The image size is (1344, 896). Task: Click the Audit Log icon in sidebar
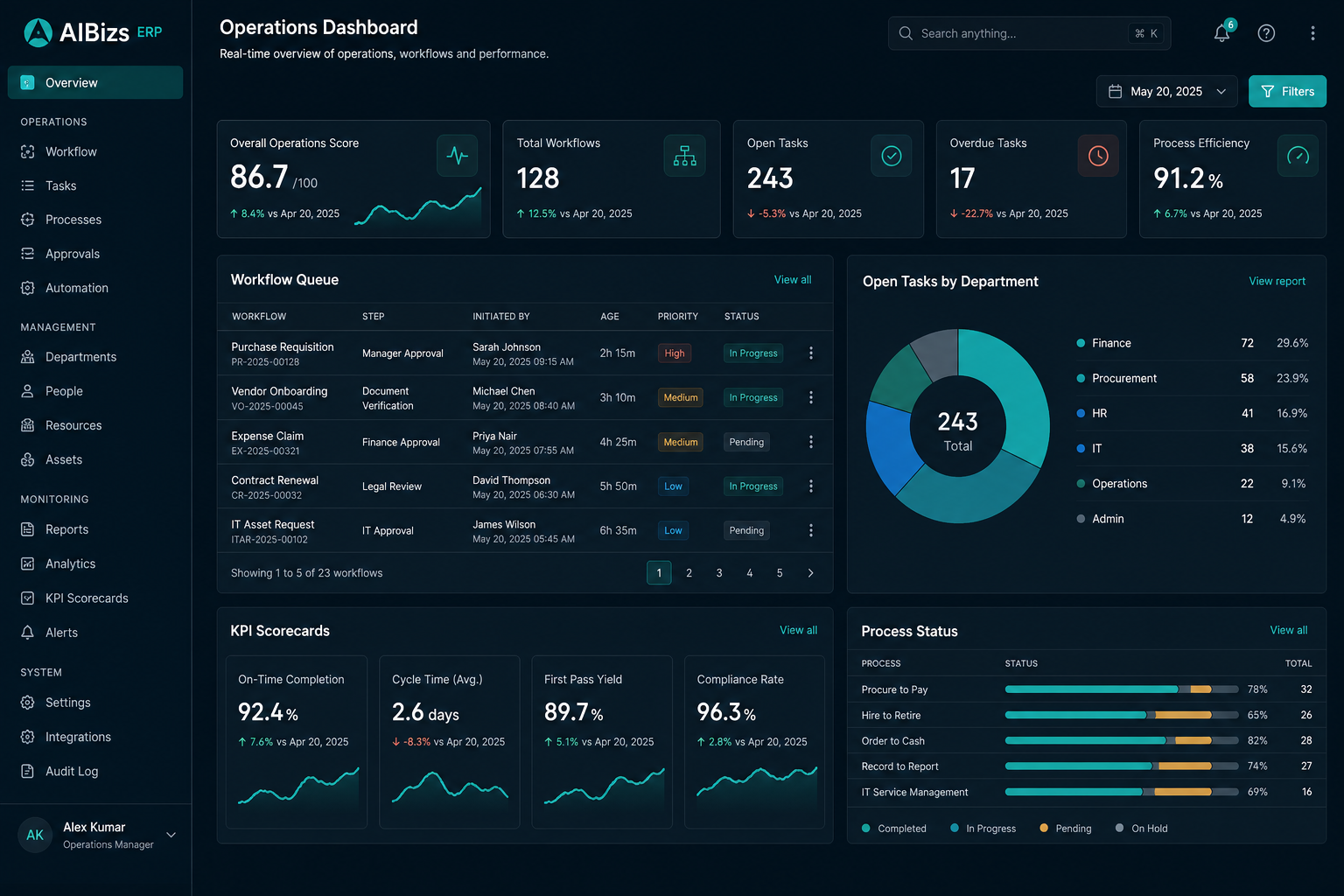click(x=28, y=771)
